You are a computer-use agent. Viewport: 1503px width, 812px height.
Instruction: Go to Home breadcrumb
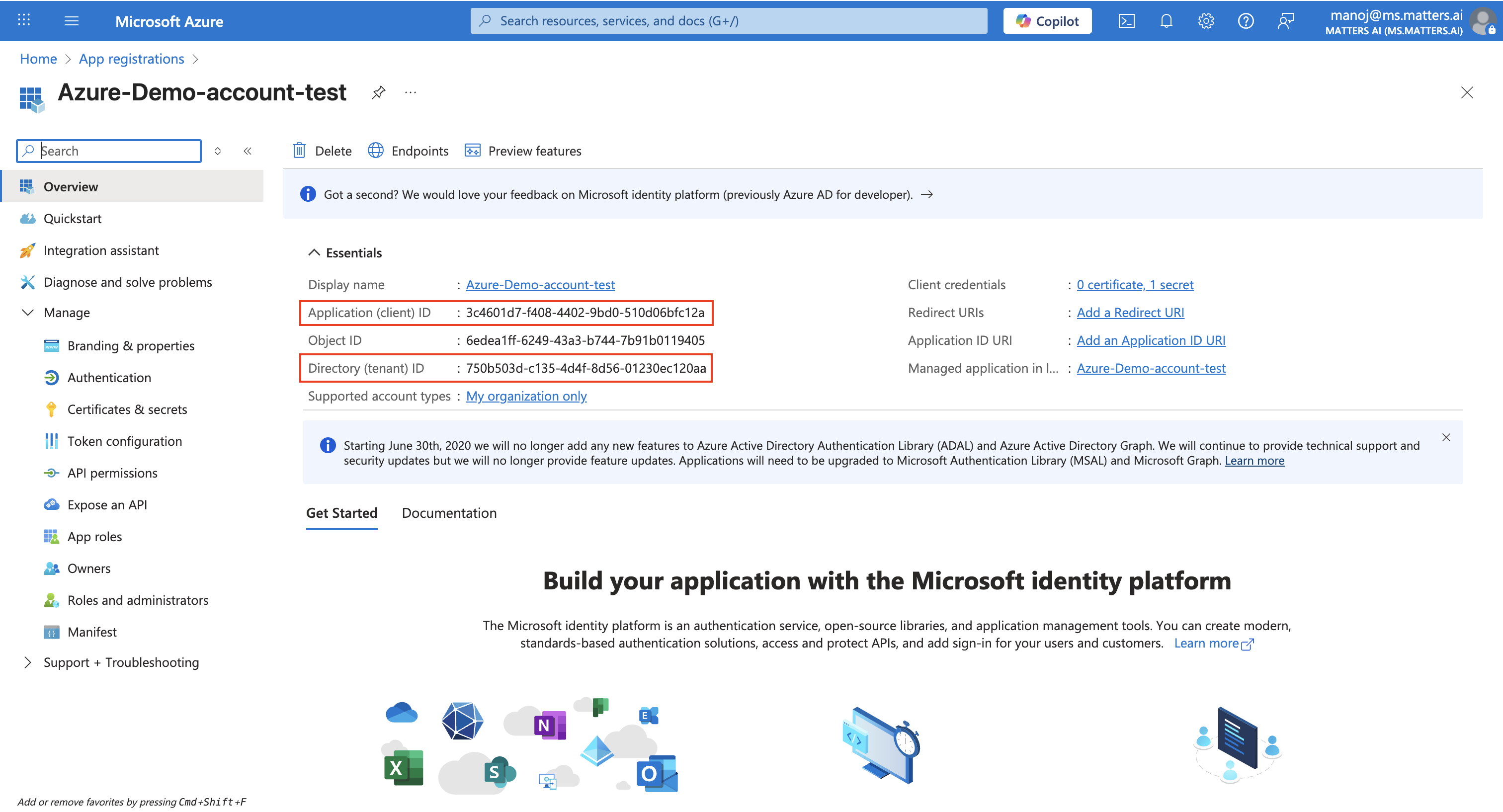click(x=38, y=59)
